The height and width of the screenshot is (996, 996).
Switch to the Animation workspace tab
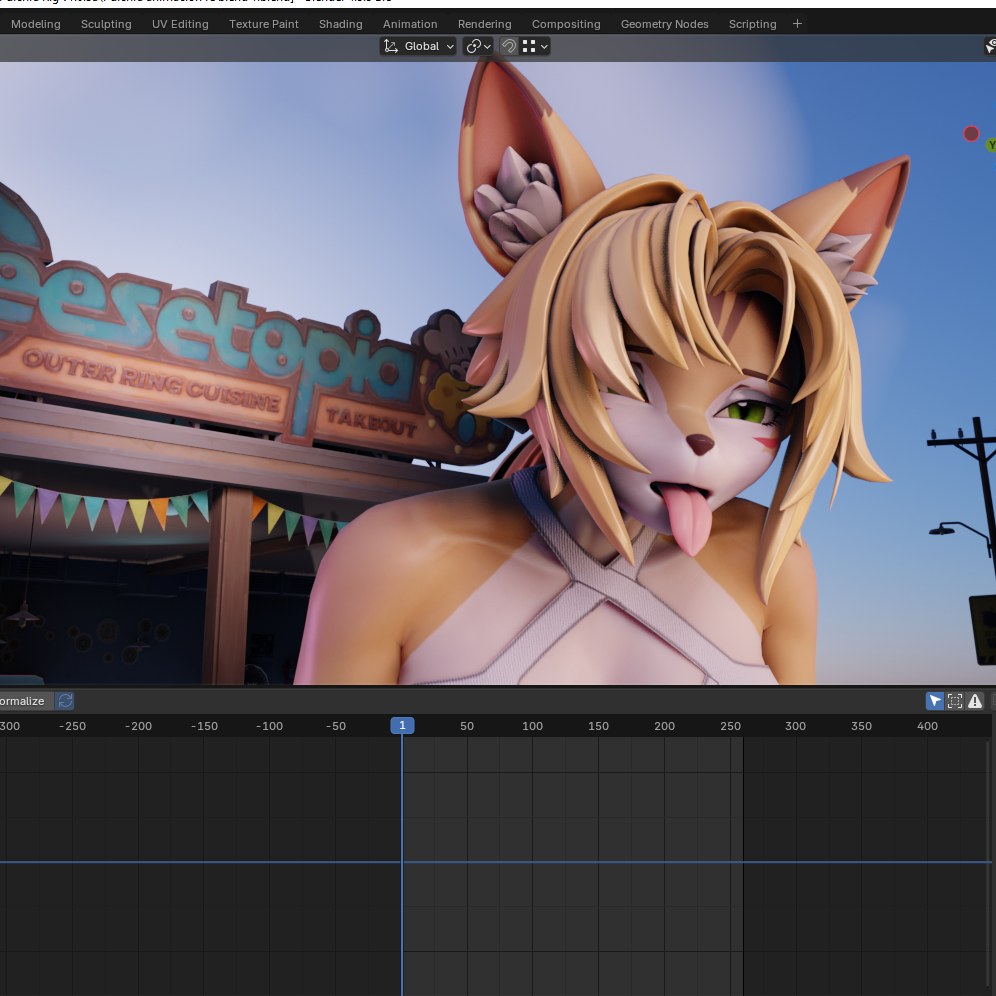410,24
